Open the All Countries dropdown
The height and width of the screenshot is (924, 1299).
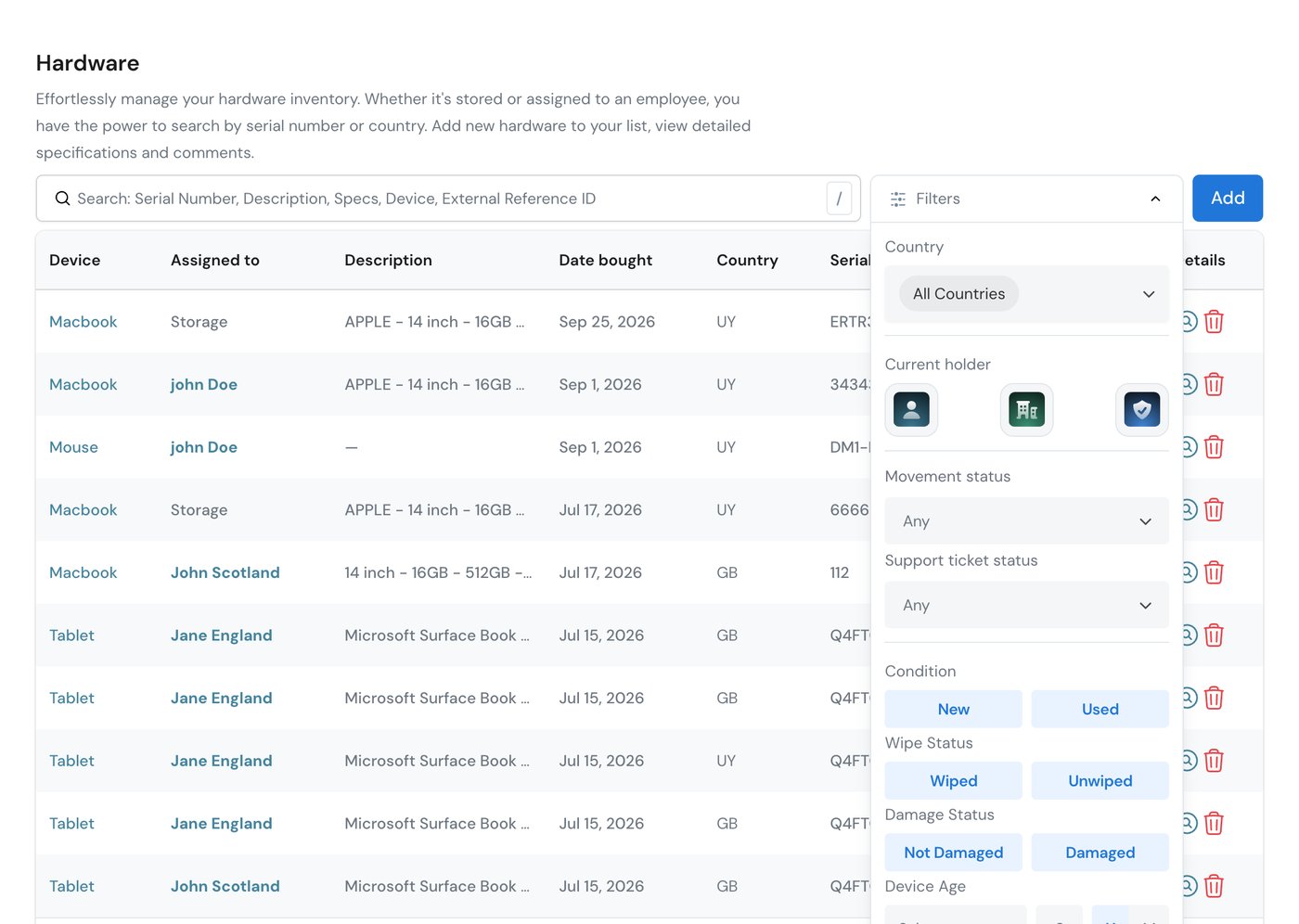tap(1026, 294)
